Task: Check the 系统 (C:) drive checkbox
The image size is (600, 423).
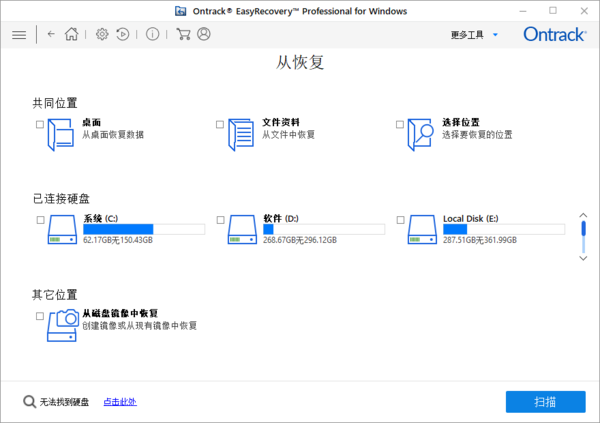Action: [40, 220]
